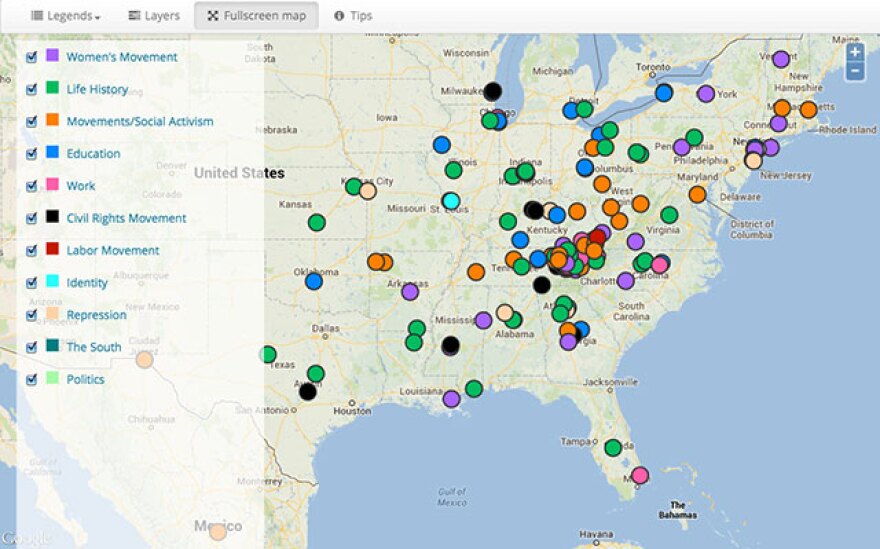This screenshot has height=549, width=880.
Task: Disable the Work category checkbox
Action: (x=31, y=186)
